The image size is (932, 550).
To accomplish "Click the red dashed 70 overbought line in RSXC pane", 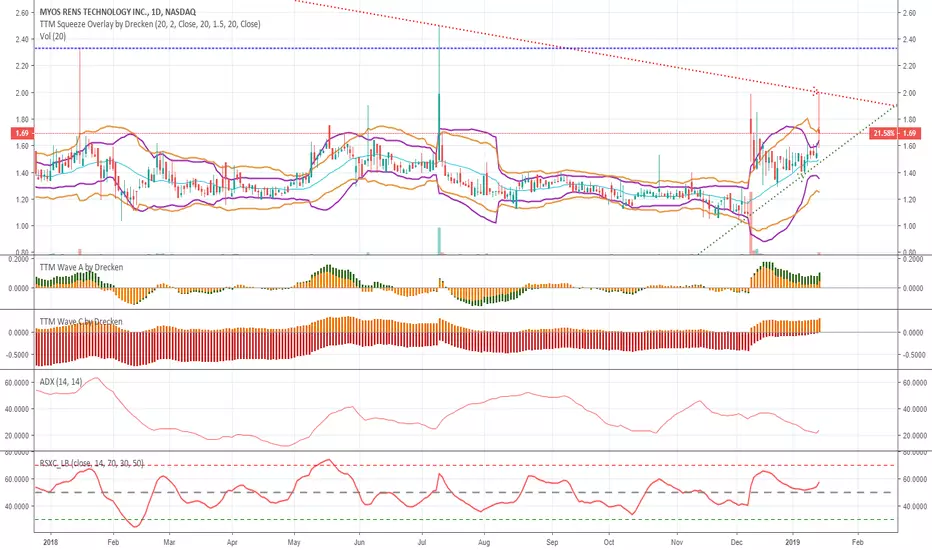I will pos(465,465).
